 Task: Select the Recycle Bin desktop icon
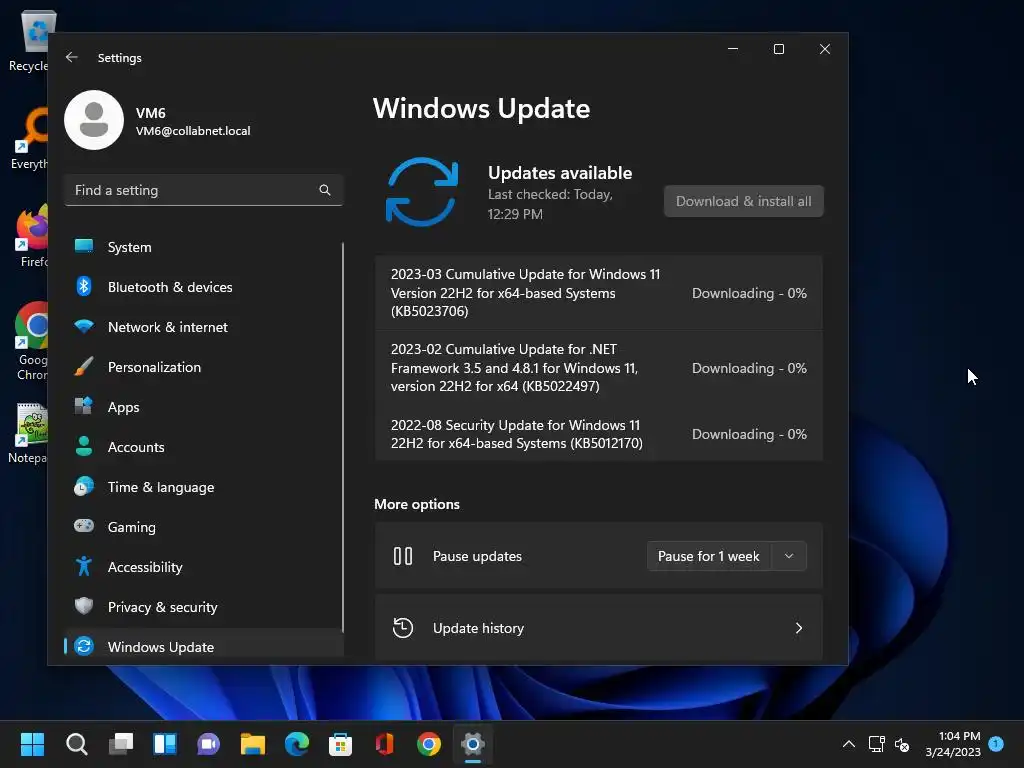pos(28,42)
